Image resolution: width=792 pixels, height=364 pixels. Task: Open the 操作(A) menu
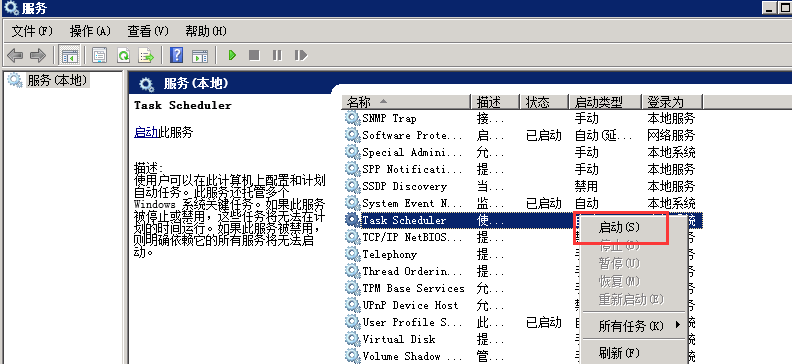pos(90,31)
